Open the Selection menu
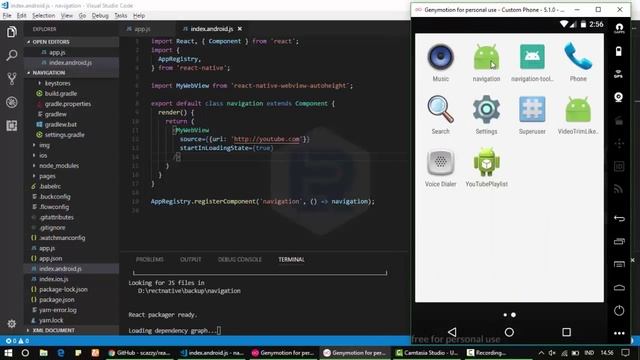Viewport: 640px width, 360px height. pyautogui.click(x=43, y=16)
